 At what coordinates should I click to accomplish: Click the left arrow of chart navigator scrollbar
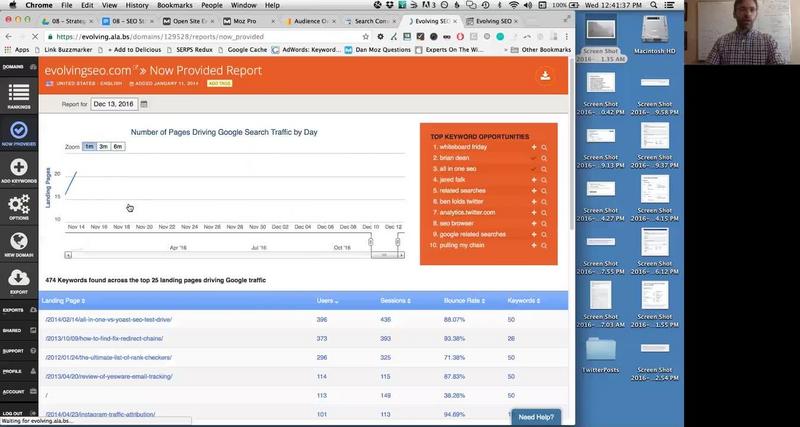tap(68, 255)
